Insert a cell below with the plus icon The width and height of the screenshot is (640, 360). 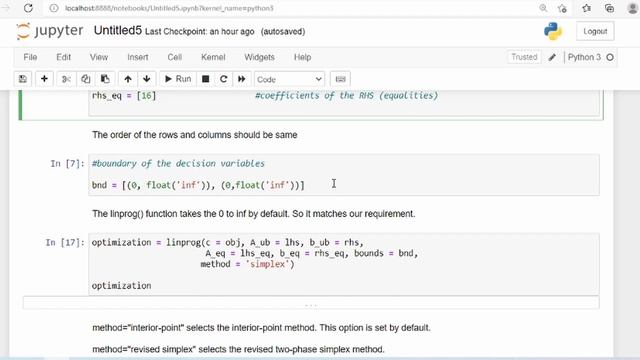[44, 79]
